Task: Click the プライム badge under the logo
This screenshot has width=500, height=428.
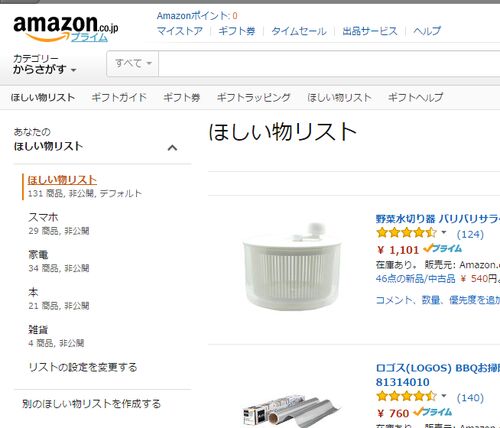Action: point(89,38)
